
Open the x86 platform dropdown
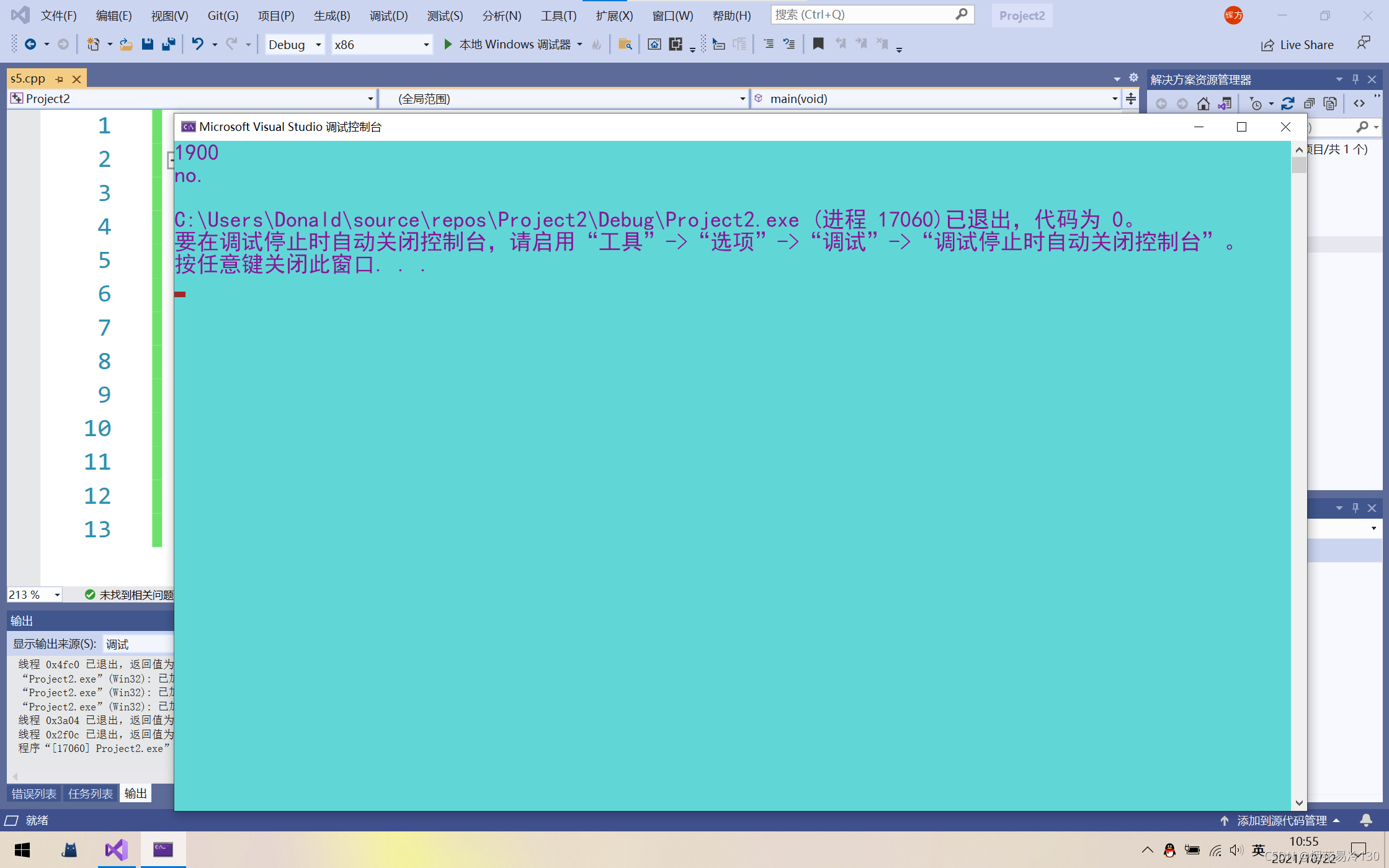[x=382, y=45]
